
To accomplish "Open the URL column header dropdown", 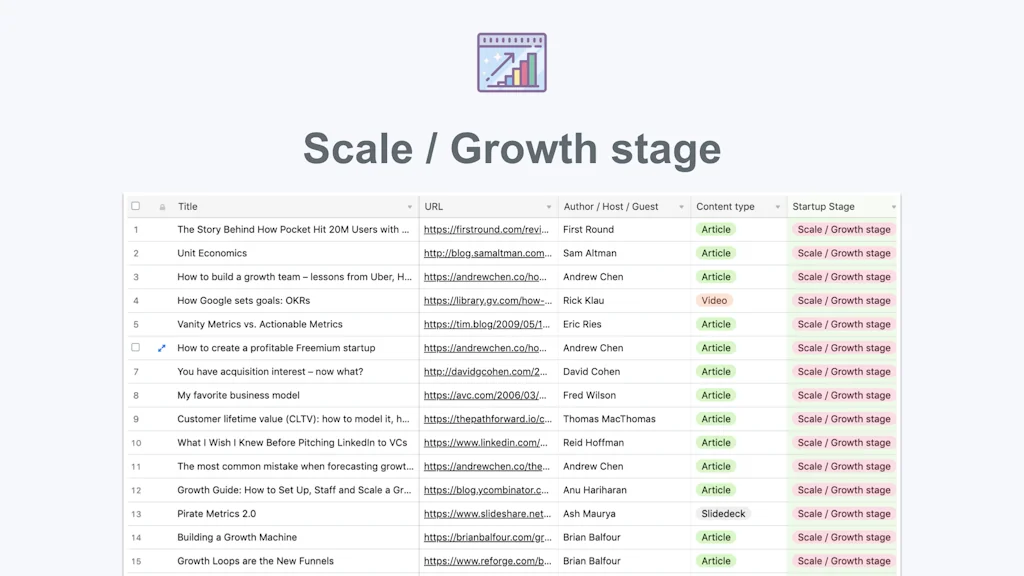I will (x=550, y=206).
